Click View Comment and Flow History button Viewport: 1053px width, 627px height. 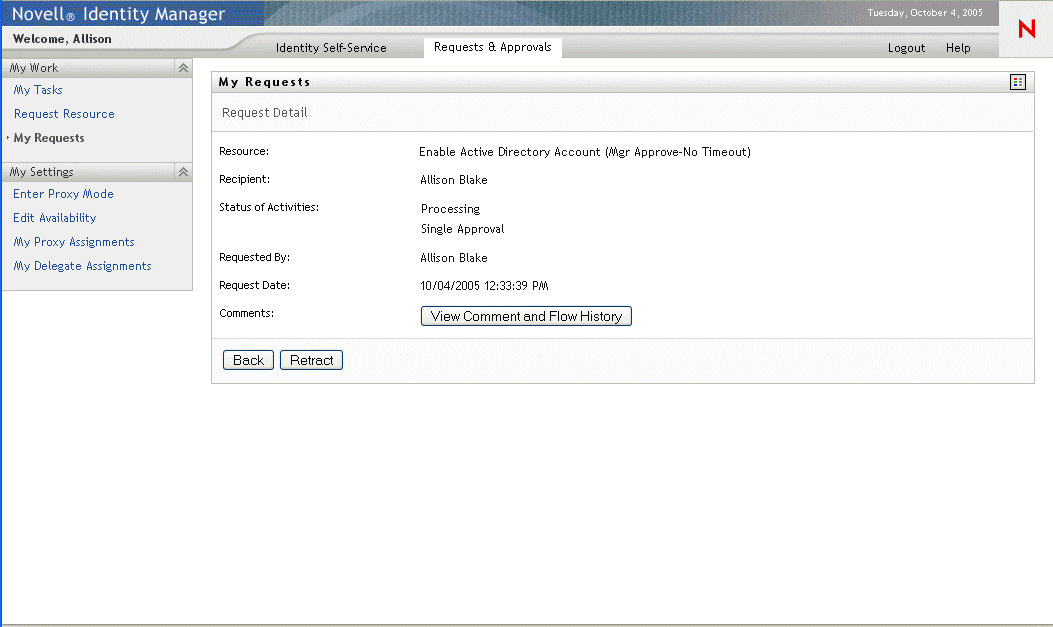(x=526, y=316)
